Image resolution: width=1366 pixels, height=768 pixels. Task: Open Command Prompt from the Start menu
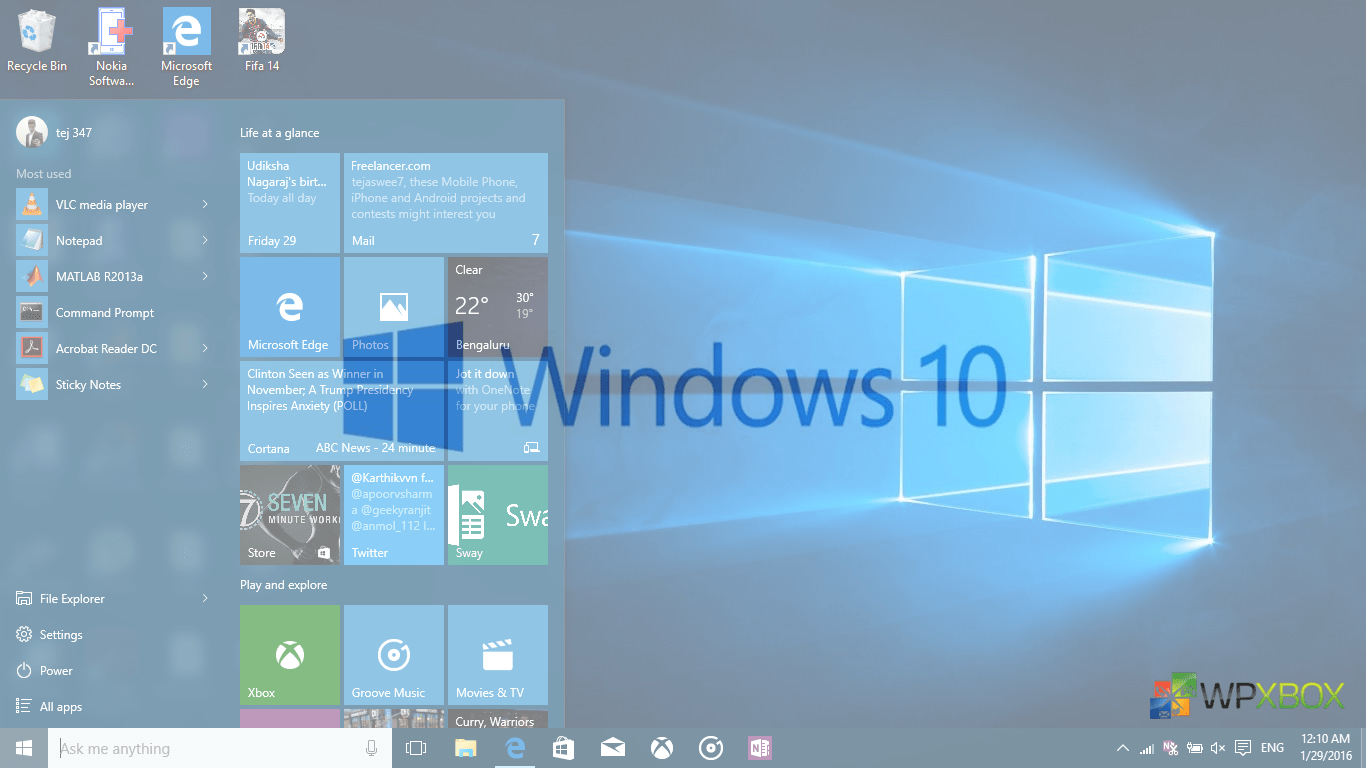pyautogui.click(x=115, y=313)
